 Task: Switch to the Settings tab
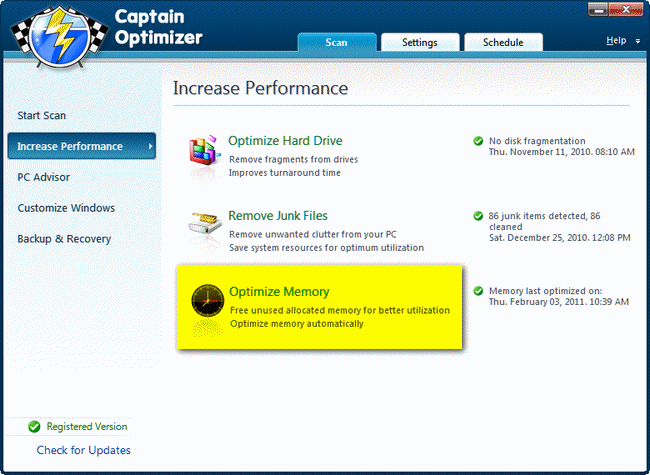click(x=420, y=42)
